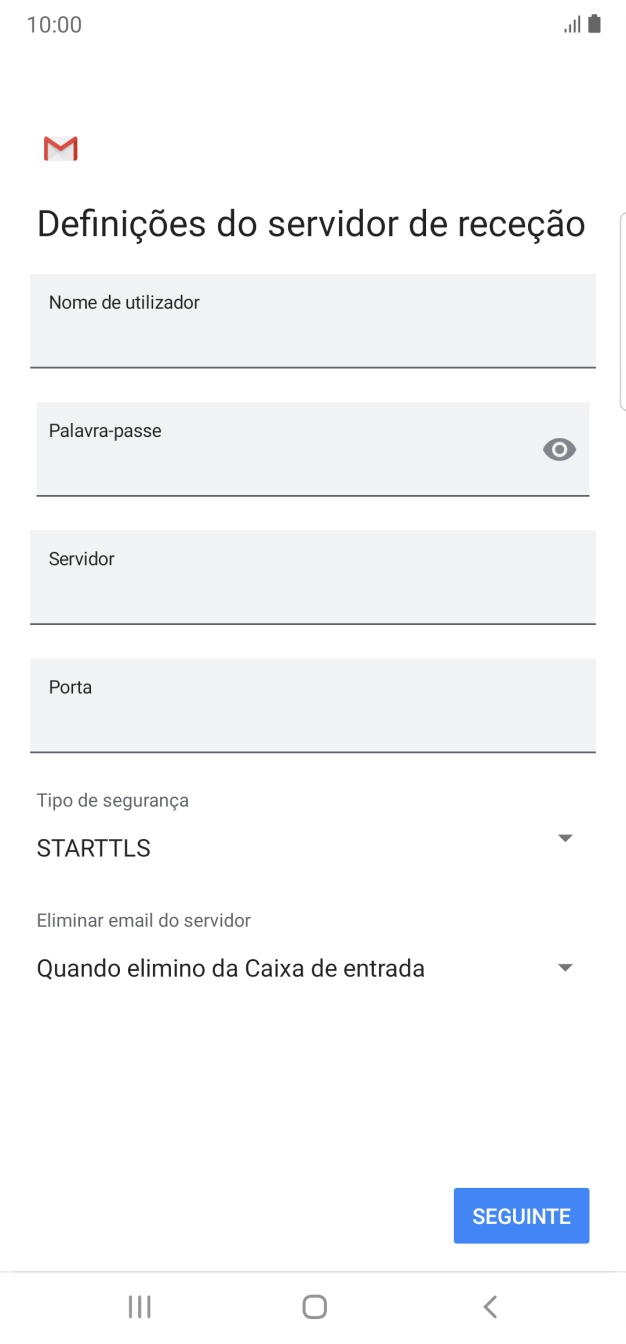Show the password using the eye icon
The width and height of the screenshot is (626, 1344).
558,449
